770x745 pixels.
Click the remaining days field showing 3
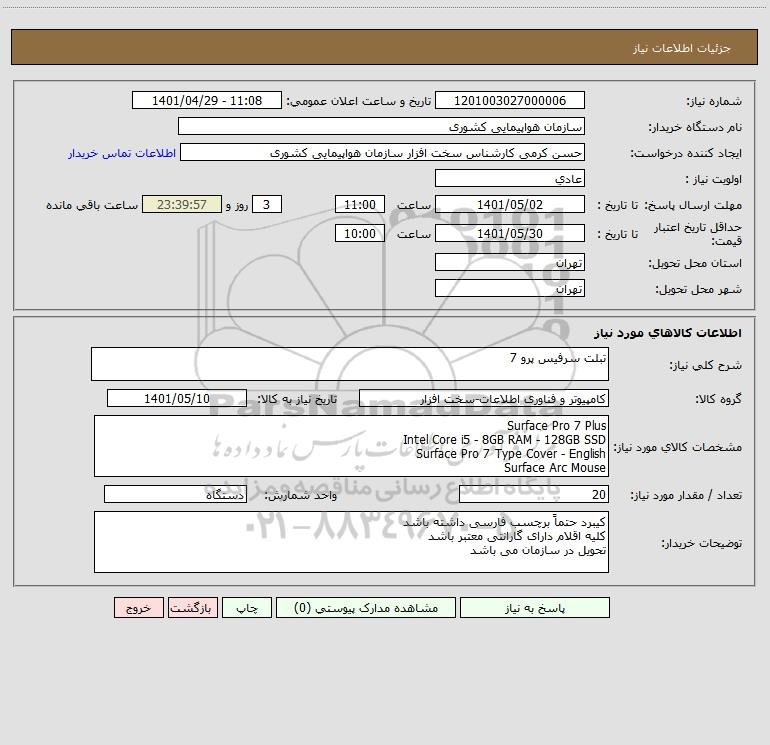click(267, 204)
